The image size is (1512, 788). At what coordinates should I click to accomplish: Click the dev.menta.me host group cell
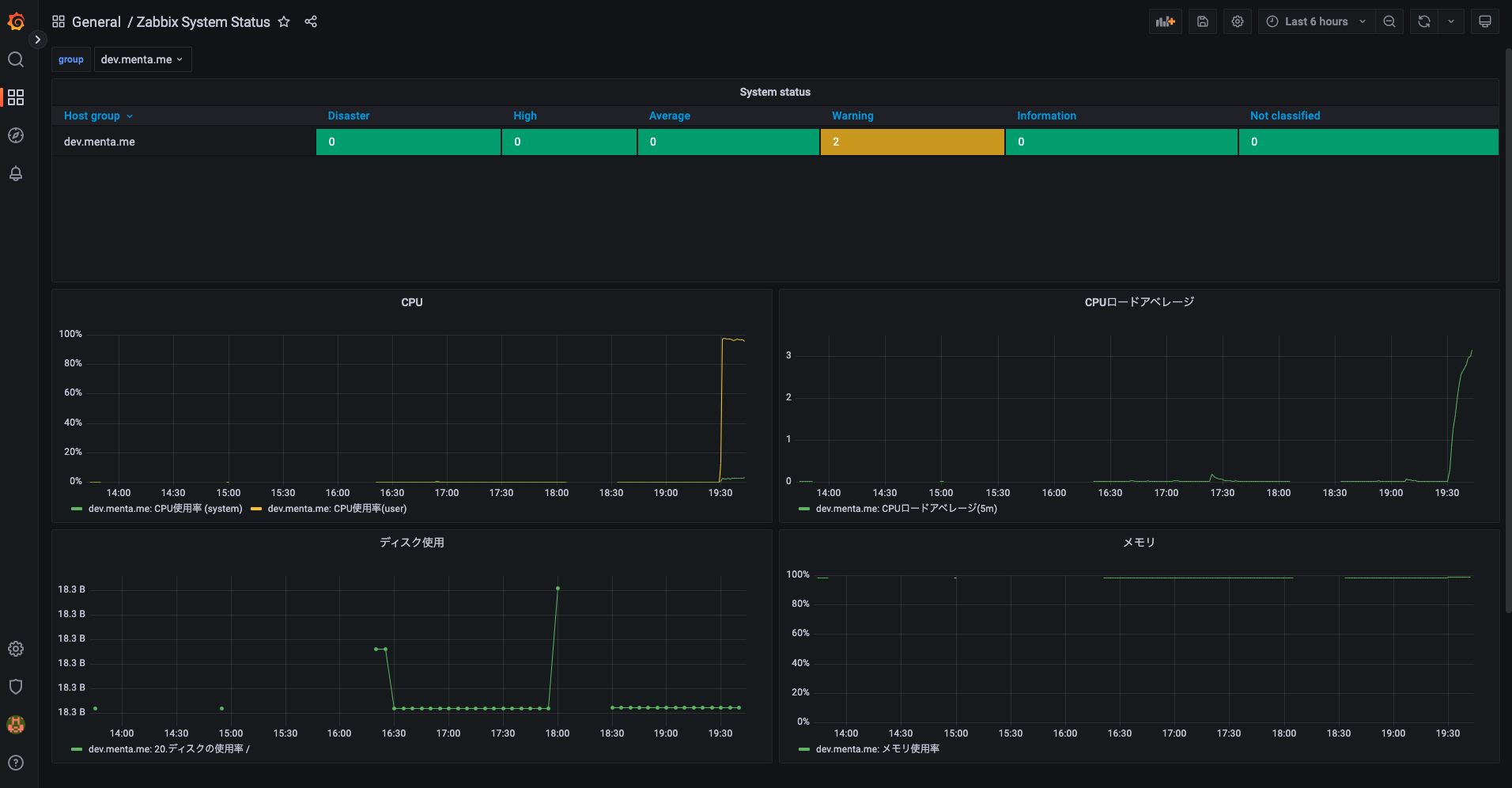(x=184, y=142)
